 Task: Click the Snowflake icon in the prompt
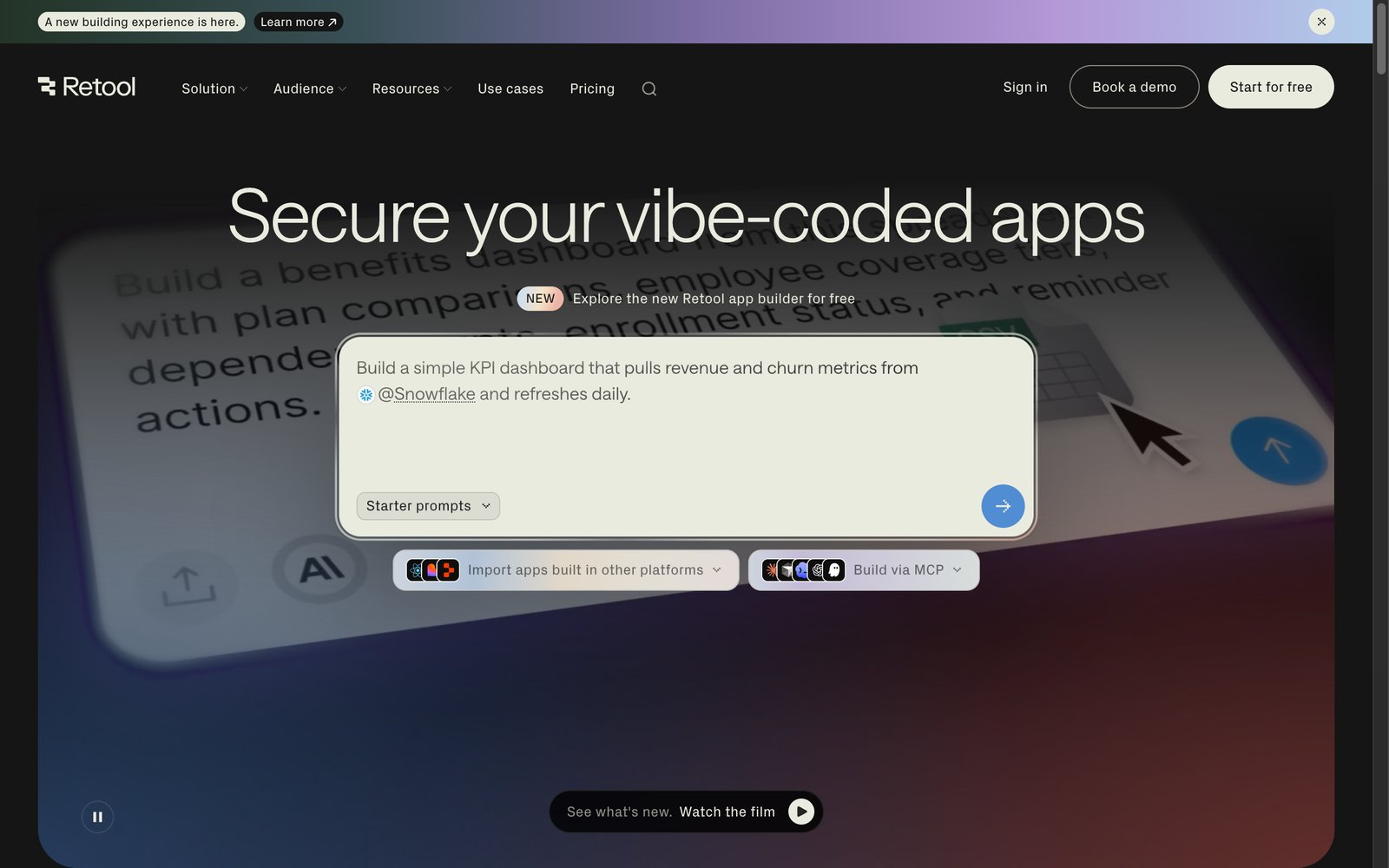point(365,395)
